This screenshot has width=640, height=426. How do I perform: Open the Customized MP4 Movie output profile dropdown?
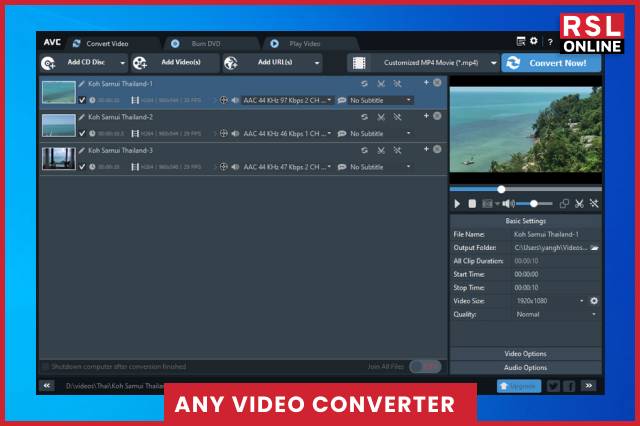click(423, 63)
